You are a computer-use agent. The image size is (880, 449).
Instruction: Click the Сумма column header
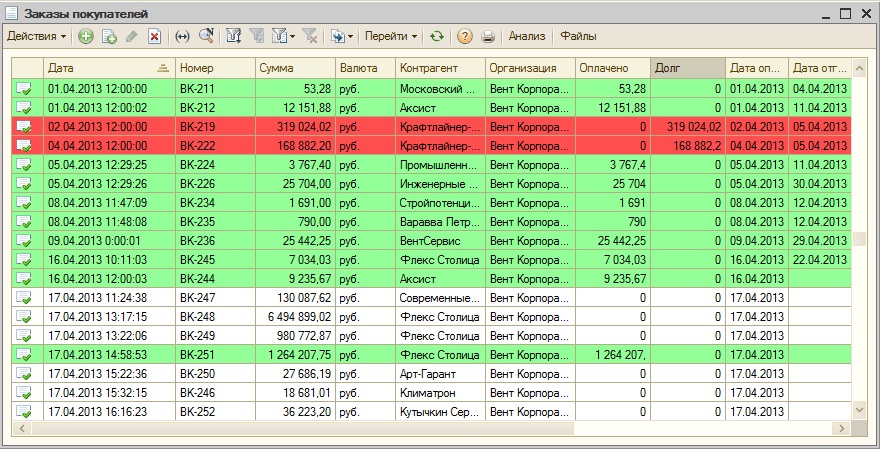pos(295,68)
